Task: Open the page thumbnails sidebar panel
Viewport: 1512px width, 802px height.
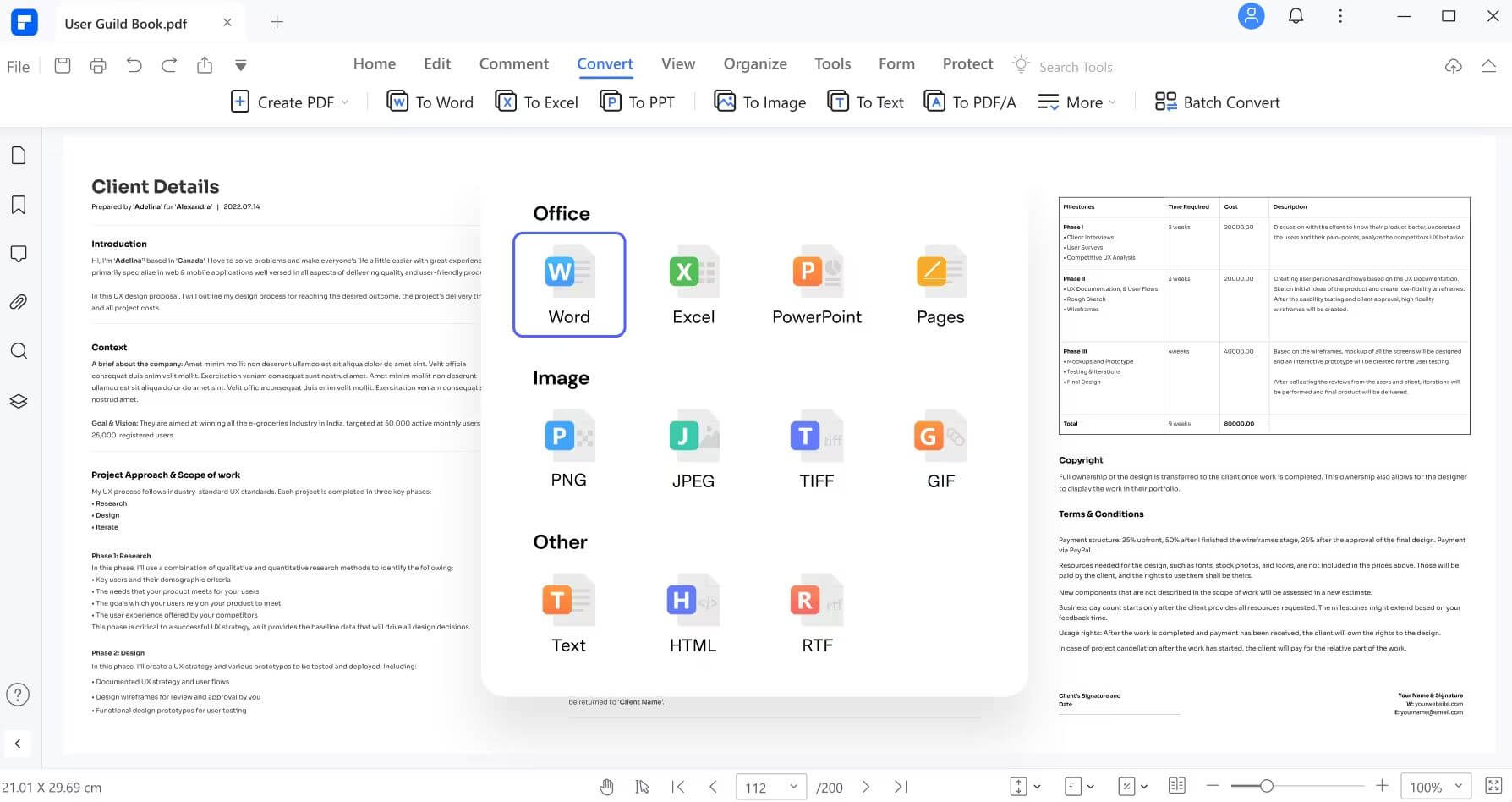Action: 19,156
